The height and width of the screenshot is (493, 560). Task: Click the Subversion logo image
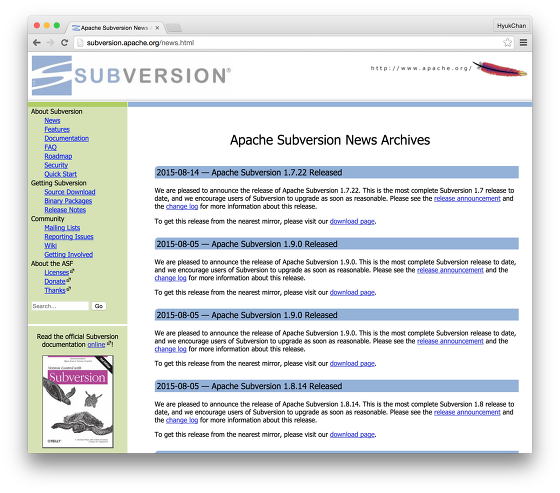tap(131, 75)
